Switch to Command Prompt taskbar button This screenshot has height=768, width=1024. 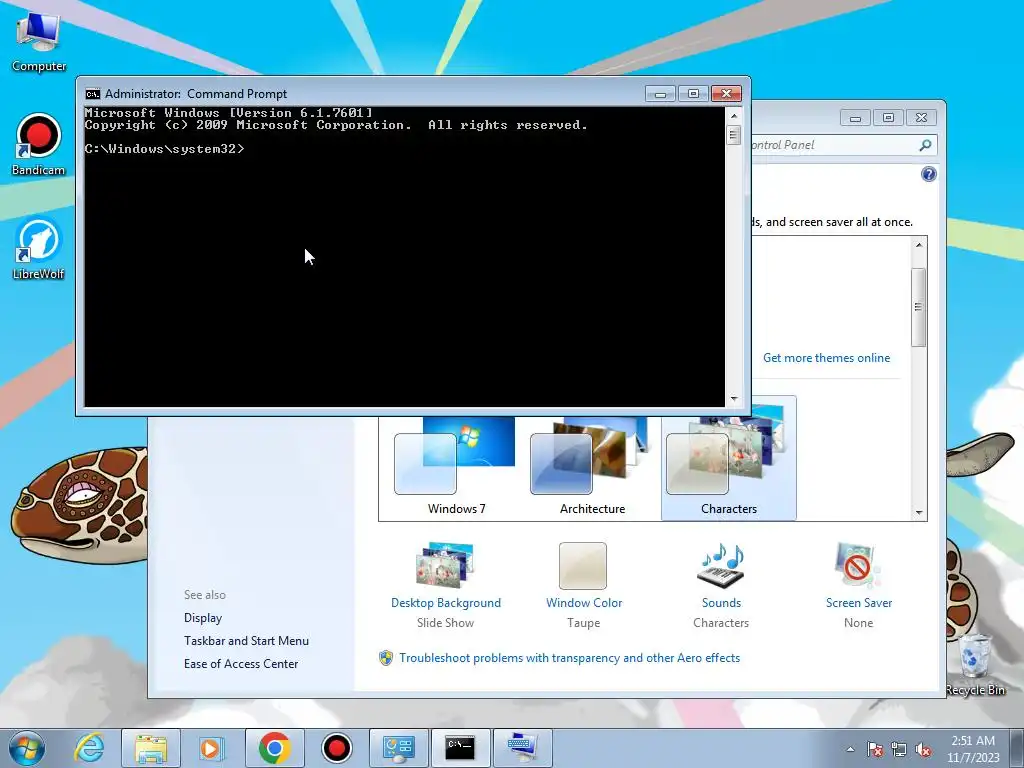pos(460,748)
